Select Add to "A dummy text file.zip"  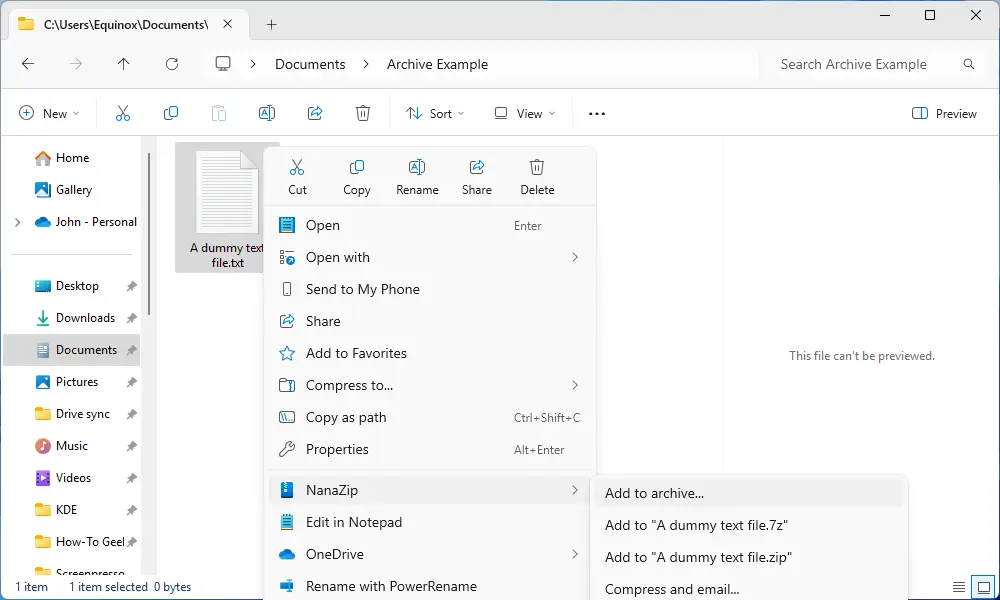[x=749, y=557]
